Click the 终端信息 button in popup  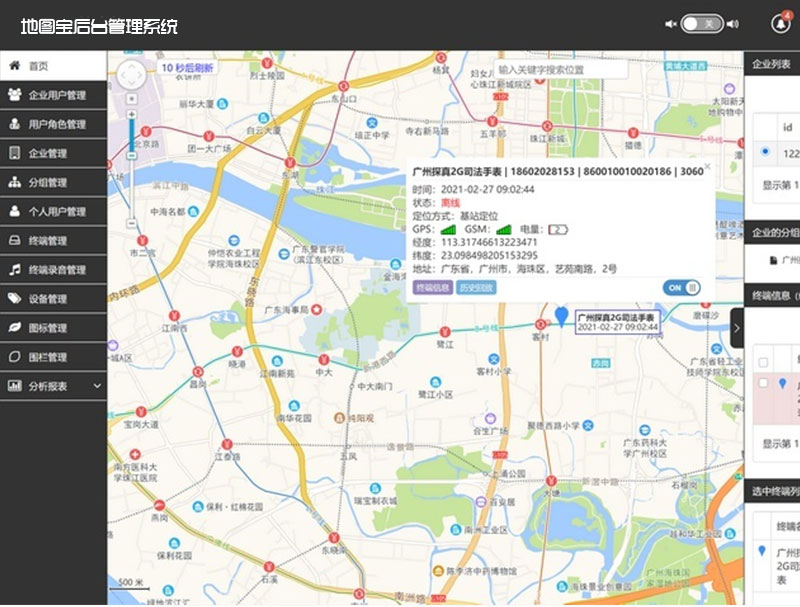click(x=433, y=288)
